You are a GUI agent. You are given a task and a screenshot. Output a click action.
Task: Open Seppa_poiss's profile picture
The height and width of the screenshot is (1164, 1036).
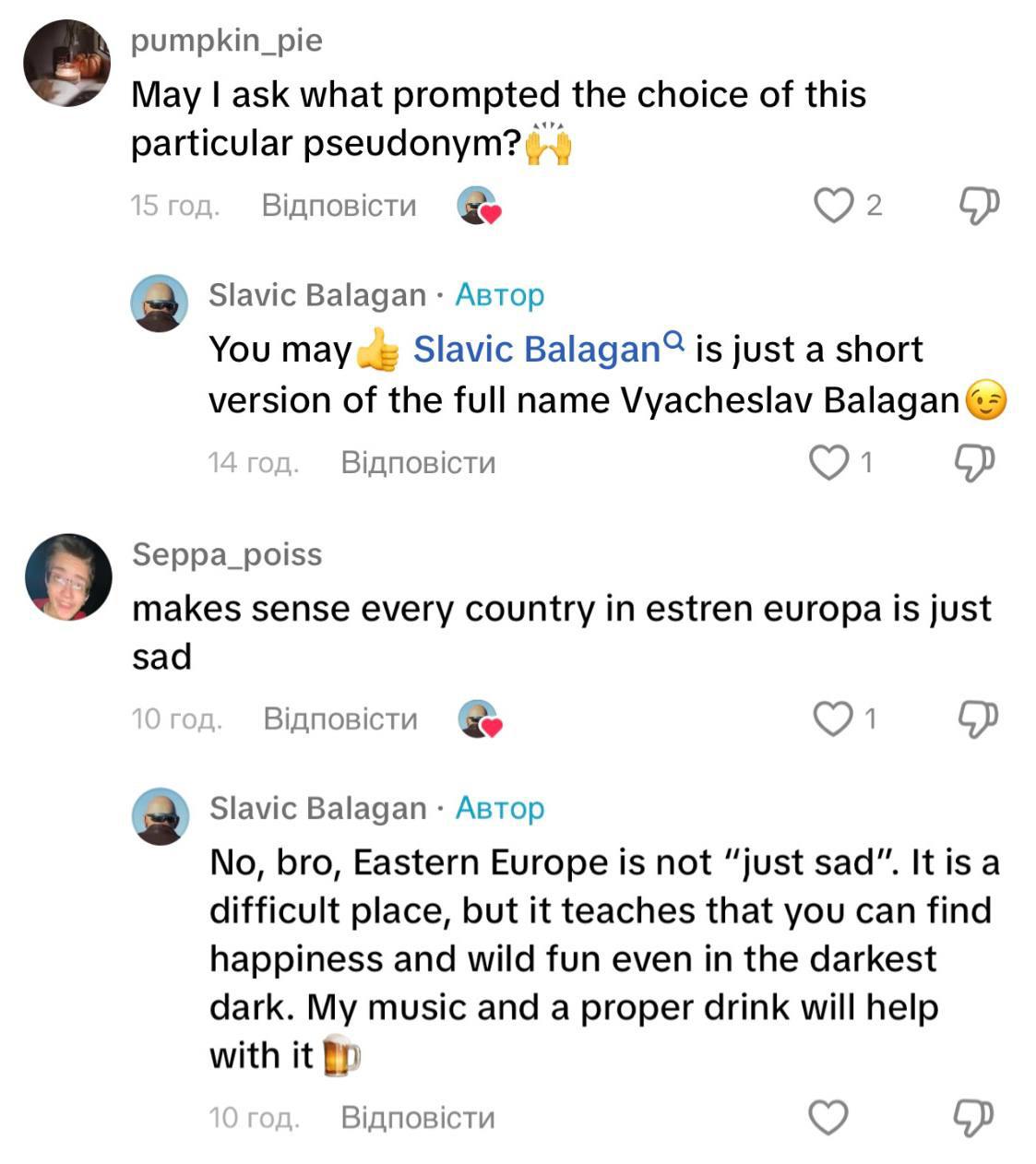(68, 576)
